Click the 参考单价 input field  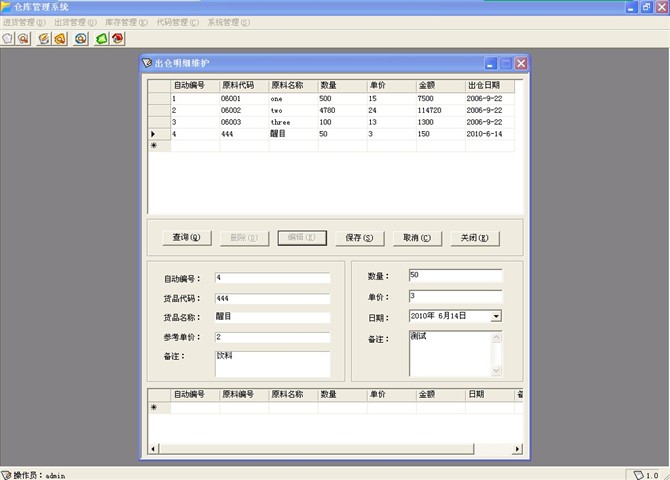tap(273, 337)
